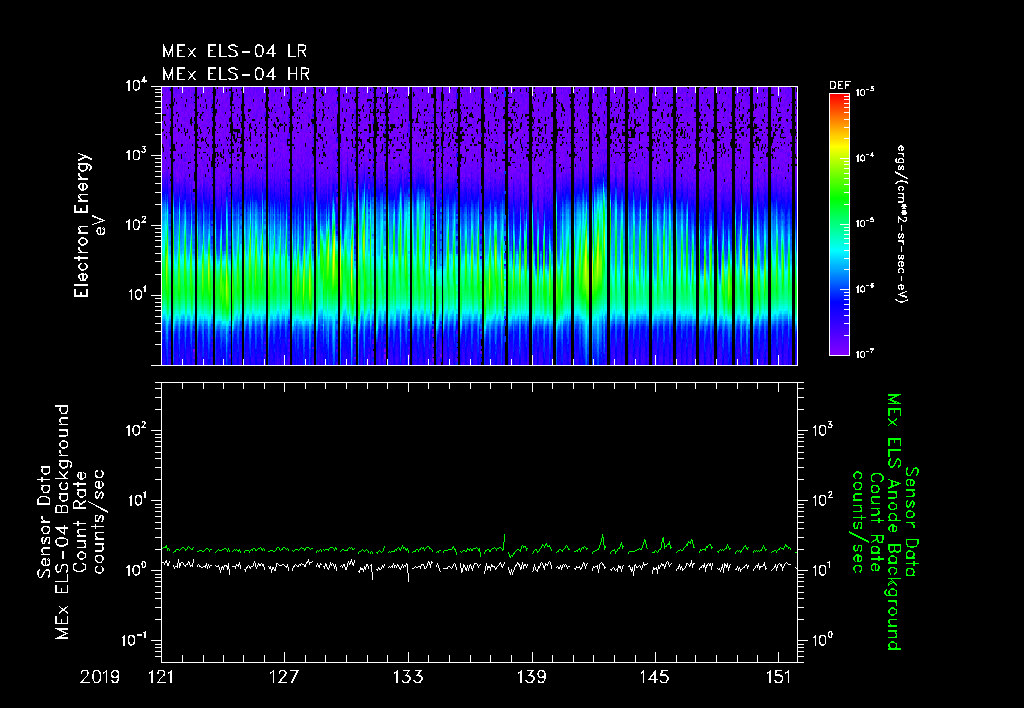Click day 139 on the time axis
This screenshot has width=1024, height=708.
click(x=532, y=677)
